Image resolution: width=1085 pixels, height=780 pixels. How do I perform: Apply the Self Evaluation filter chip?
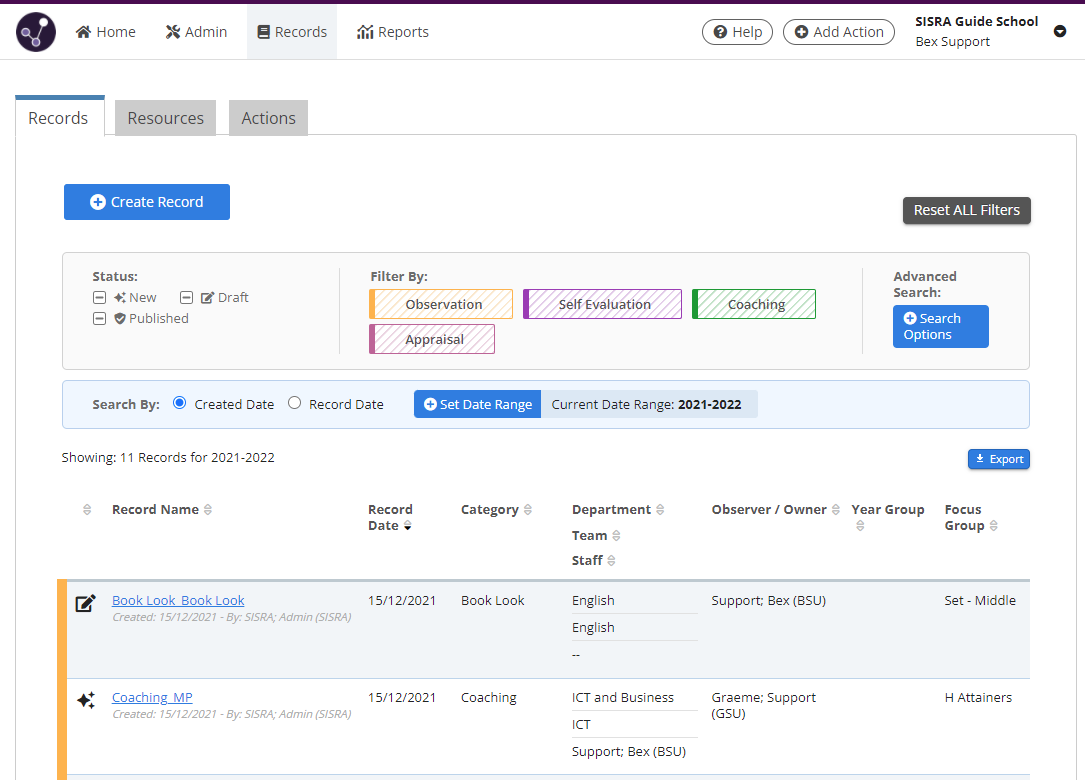[602, 303]
